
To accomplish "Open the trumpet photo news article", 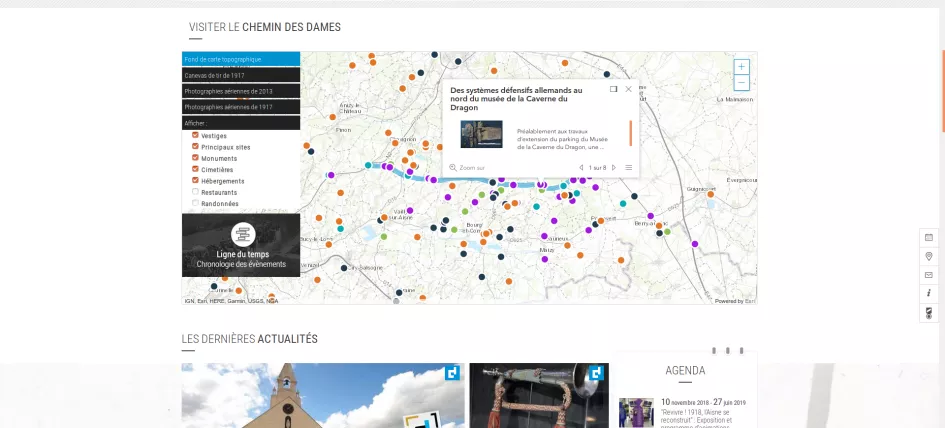I will pyautogui.click(x=539, y=395).
